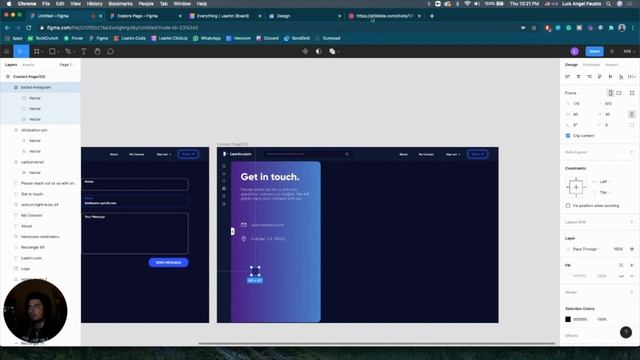Toggle the Clip content checkbox

(568, 136)
